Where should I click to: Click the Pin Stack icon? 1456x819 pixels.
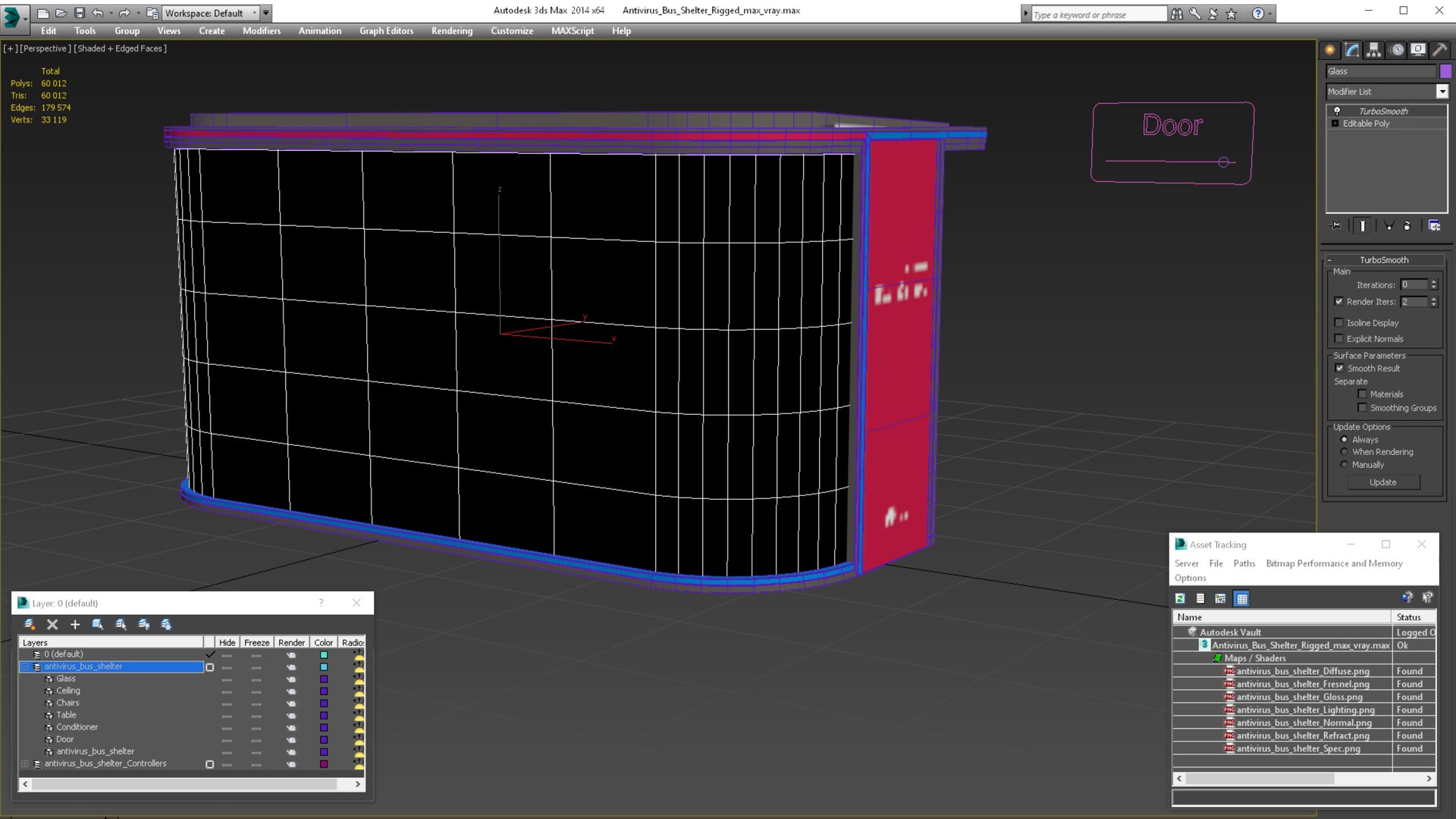pos(1336,226)
